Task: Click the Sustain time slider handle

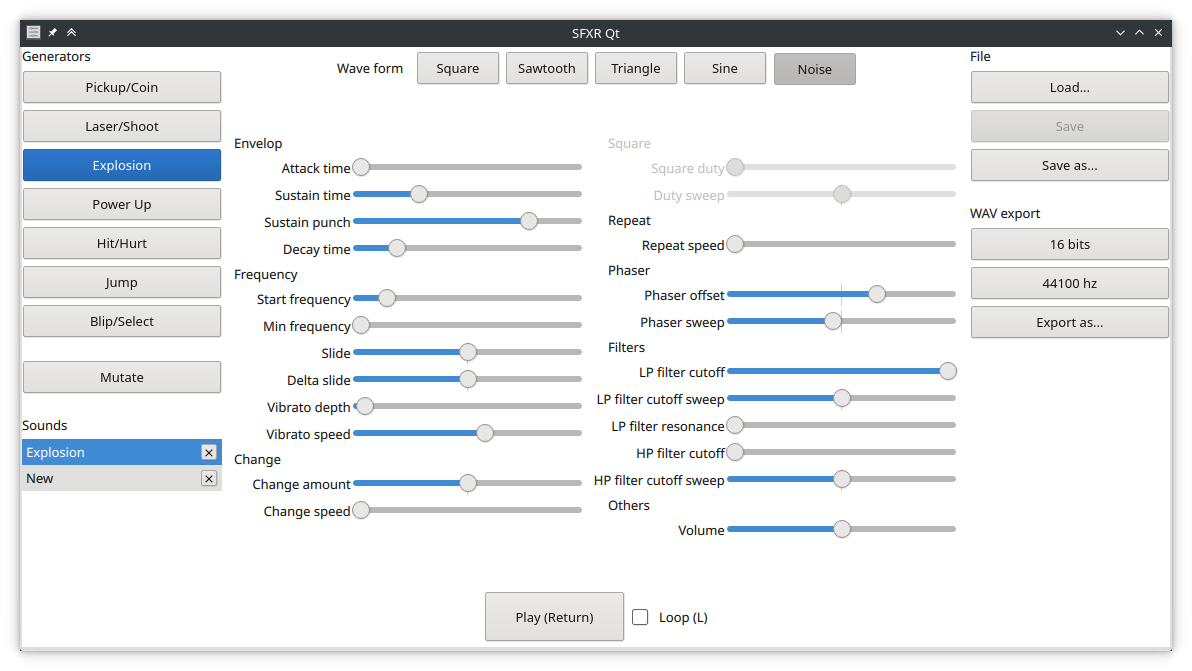Action: (x=419, y=194)
